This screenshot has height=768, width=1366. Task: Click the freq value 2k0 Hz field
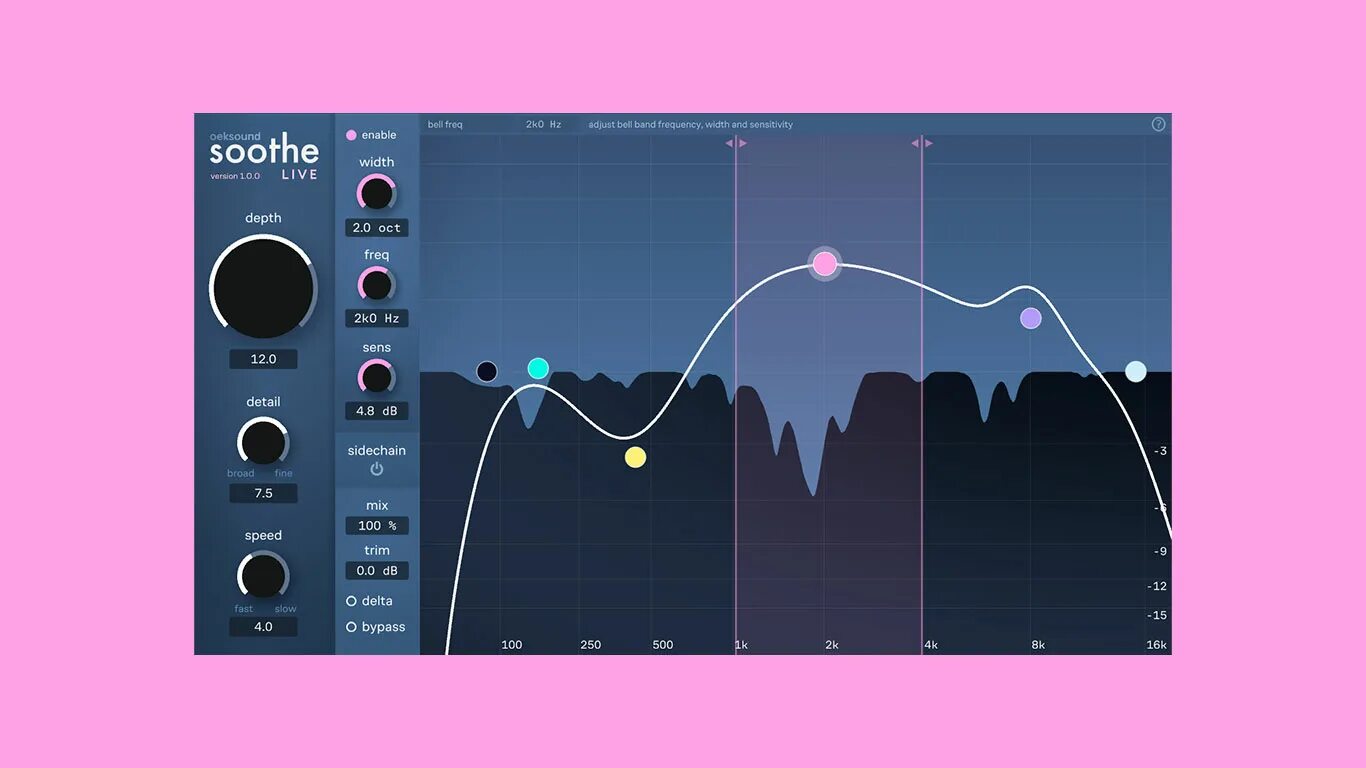coord(377,319)
